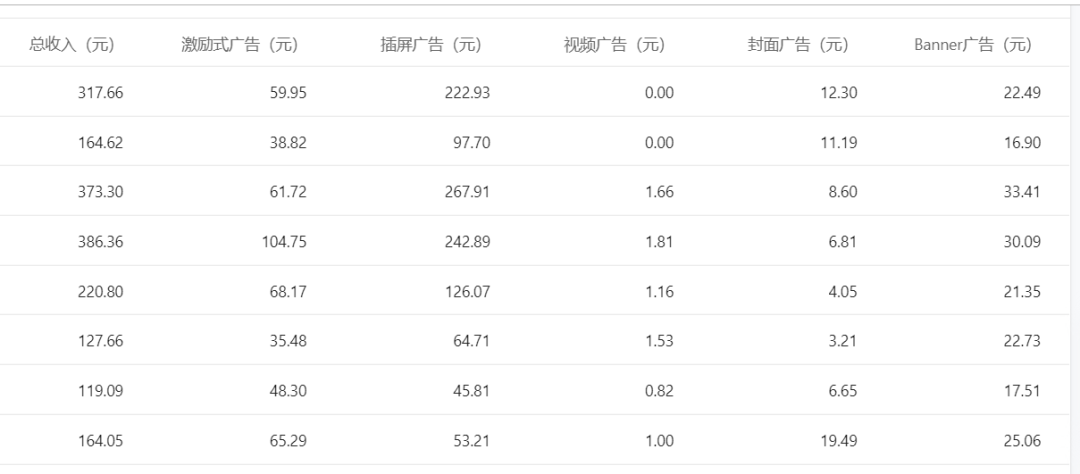Select the total income cell 164.62
Screen dimensions: 1080x474
pyautogui.click(x=101, y=143)
